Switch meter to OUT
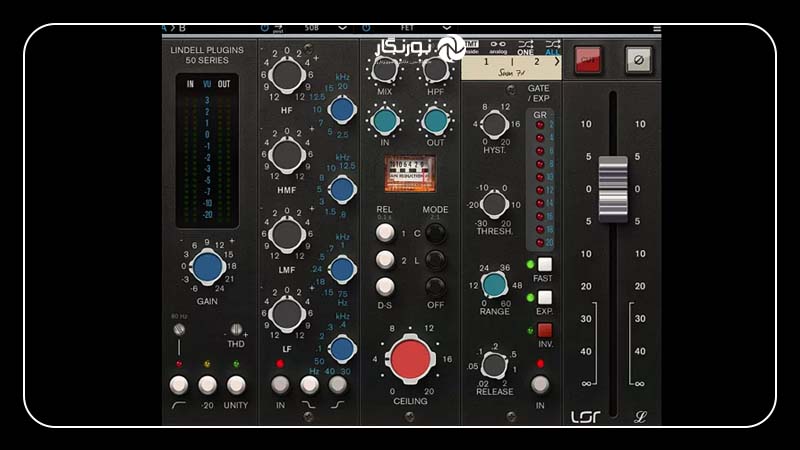The width and height of the screenshot is (800, 450). click(x=224, y=84)
